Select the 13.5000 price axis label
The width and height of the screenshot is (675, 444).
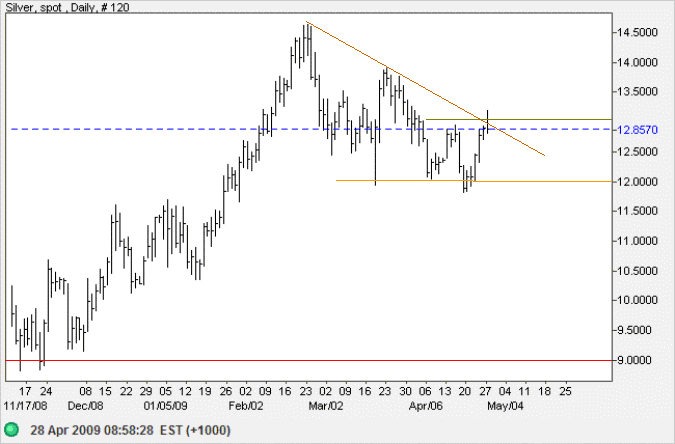pos(638,92)
